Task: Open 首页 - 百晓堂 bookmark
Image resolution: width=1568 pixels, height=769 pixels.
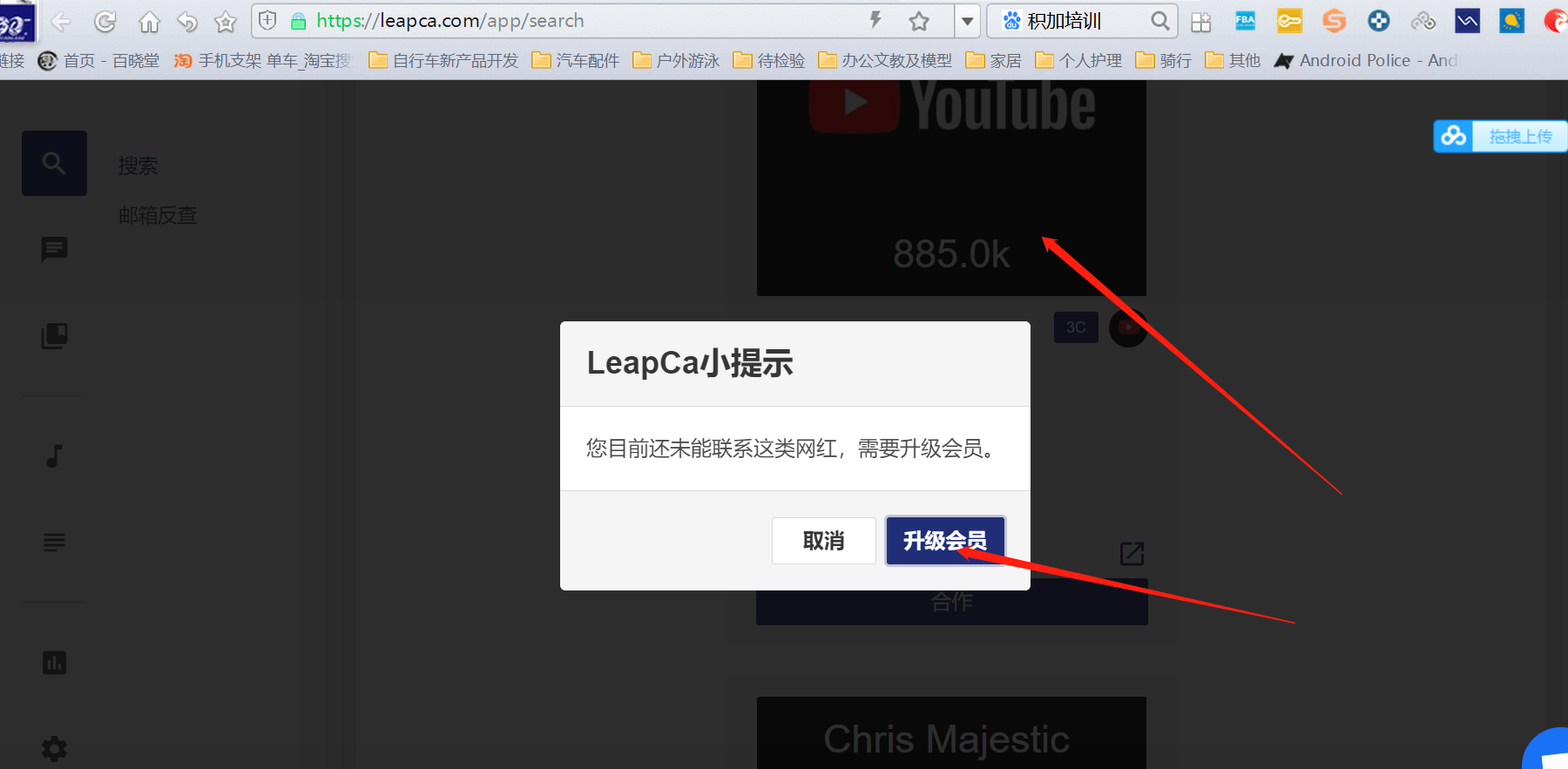Action: (99, 60)
